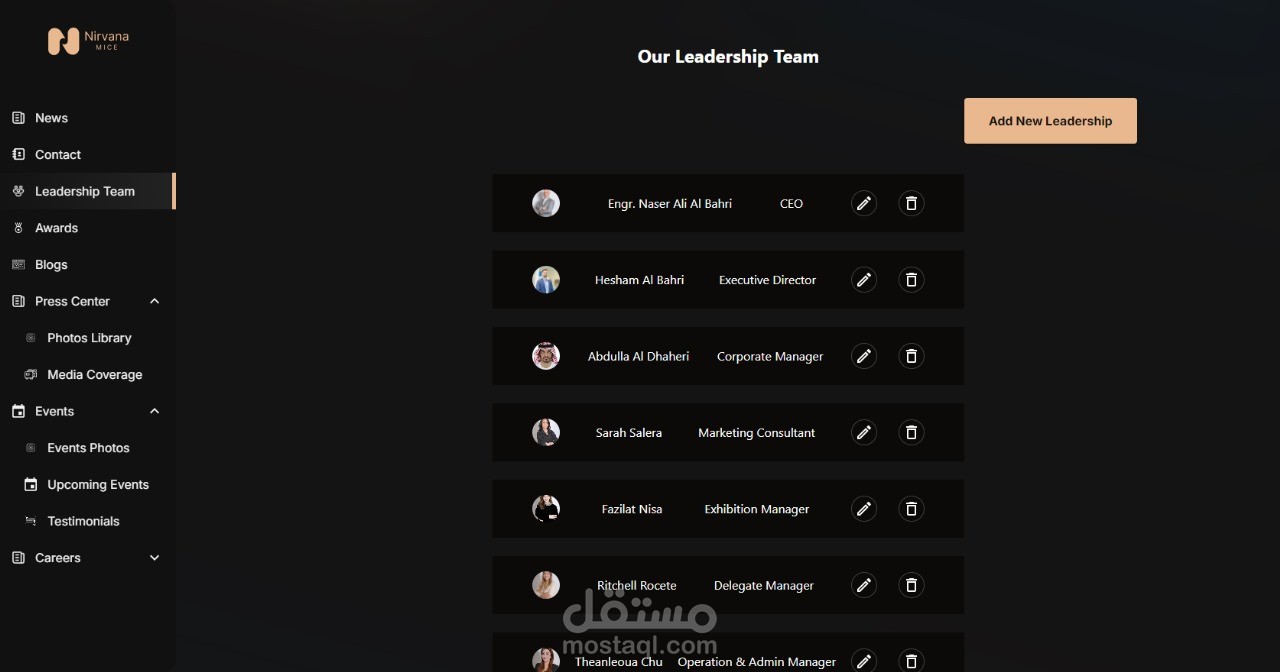Image resolution: width=1280 pixels, height=672 pixels.
Task: Delete Hesham Al Bahri using the trash icon
Action: pos(911,280)
